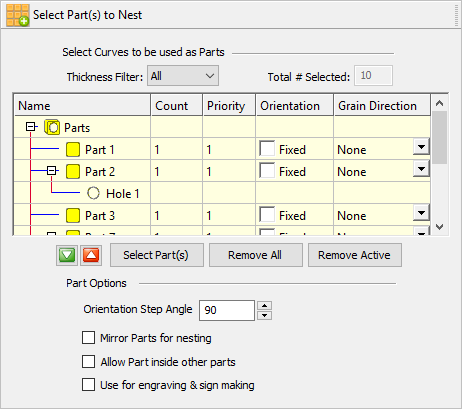The width and height of the screenshot is (462, 409).
Task: Click the Orientation Step Angle input field
Action: (227, 310)
